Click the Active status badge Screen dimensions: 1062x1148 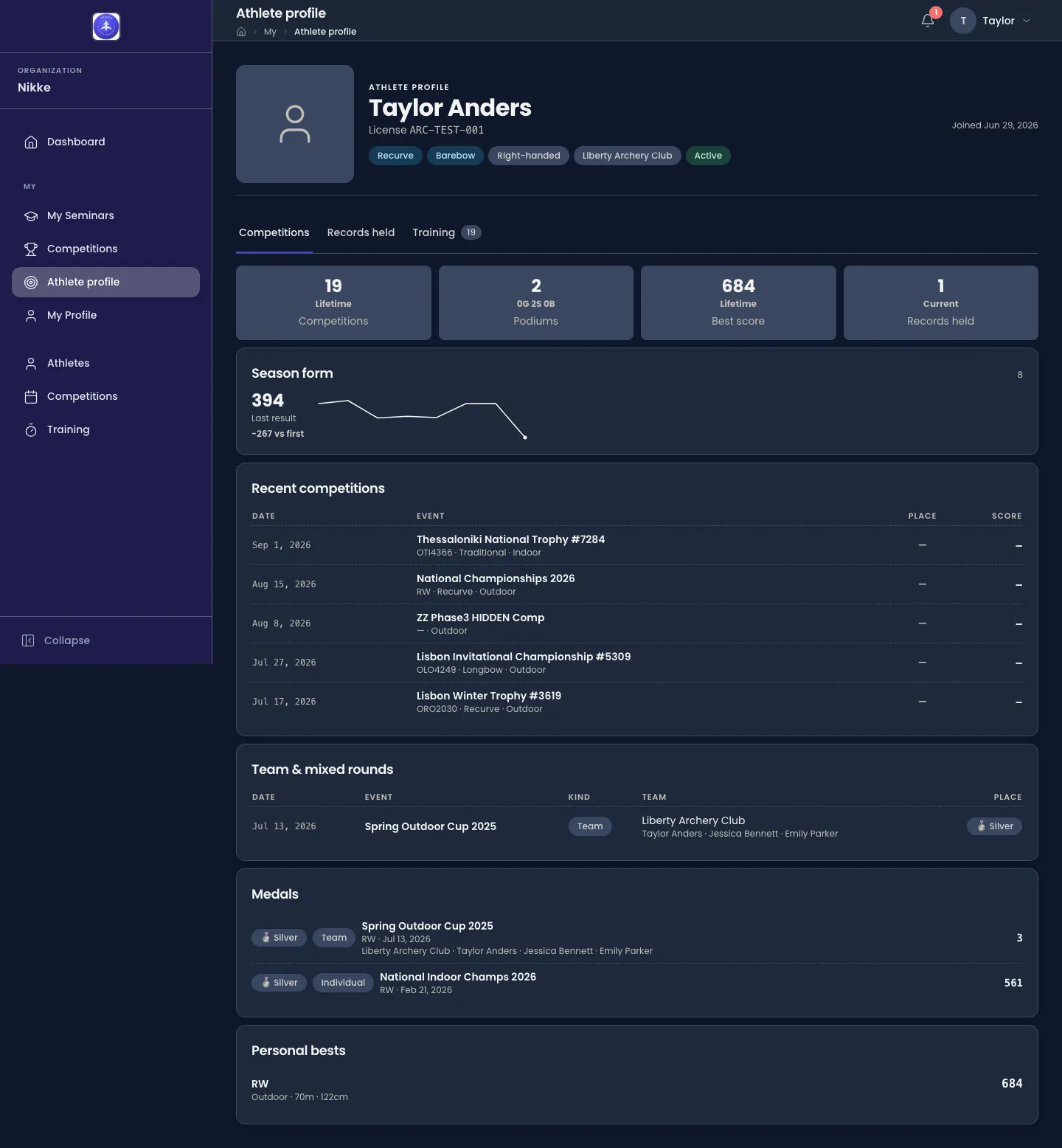pyautogui.click(x=708, y=156)
